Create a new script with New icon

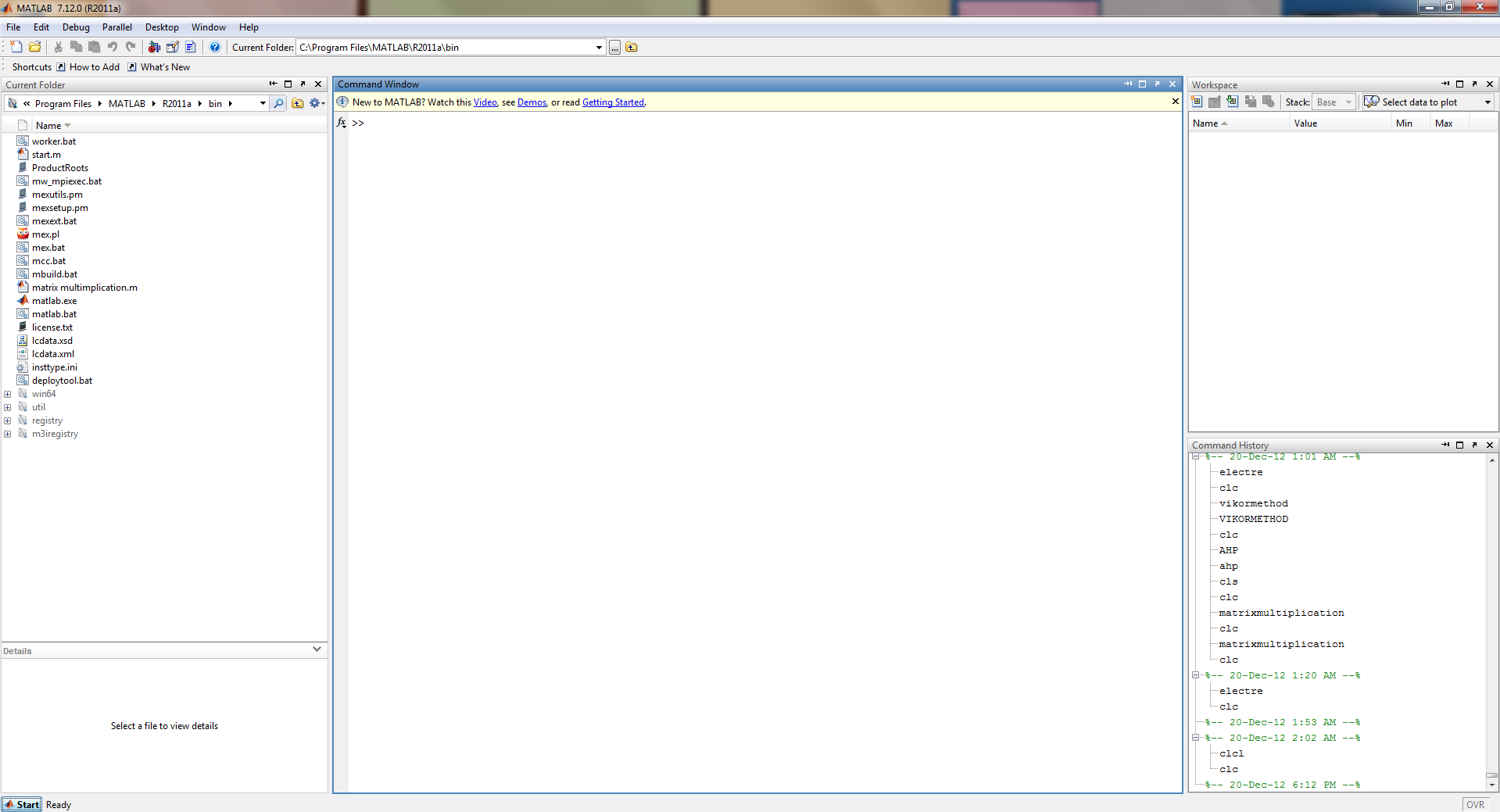click(x=16, y=47)
